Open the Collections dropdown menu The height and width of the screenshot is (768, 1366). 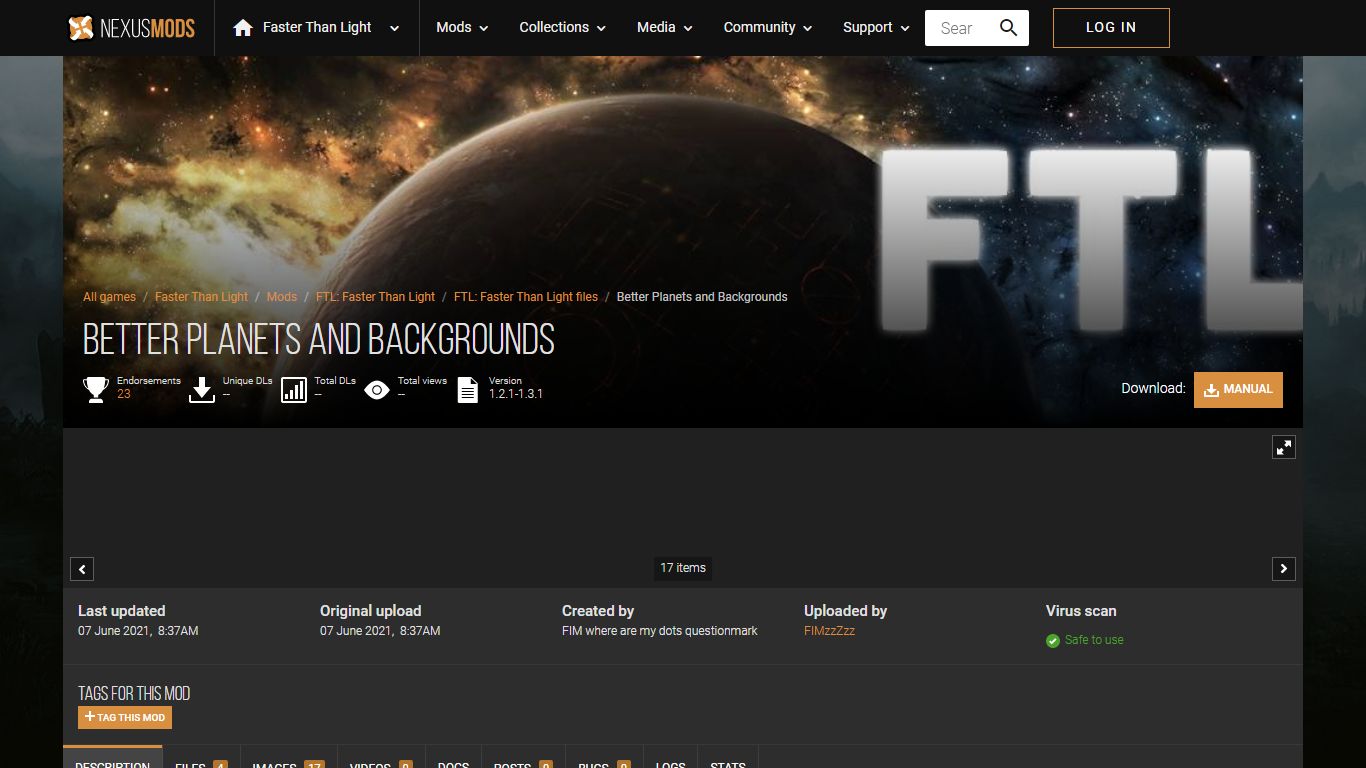click(x=563, y=28)
